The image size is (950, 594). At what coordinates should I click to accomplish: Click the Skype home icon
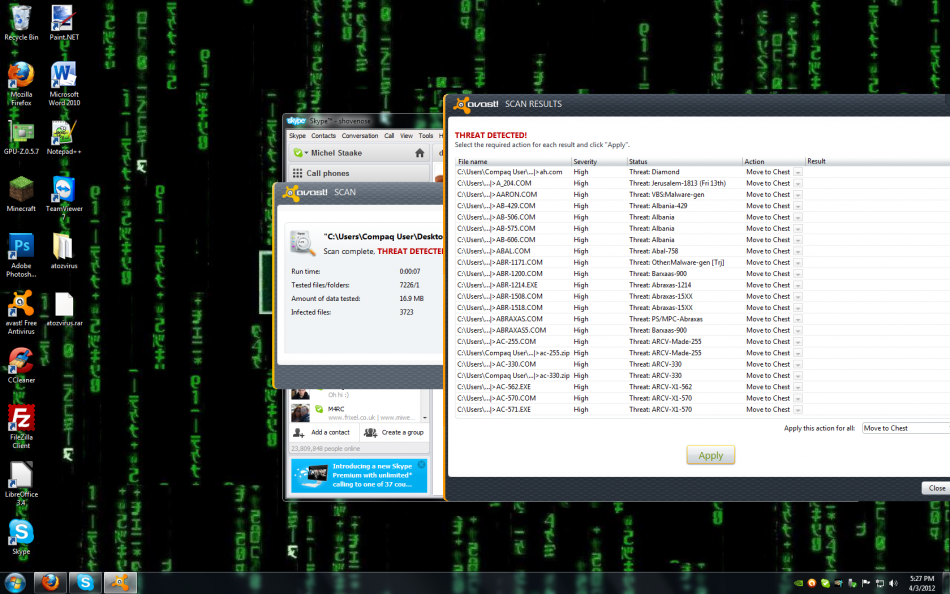pyautogui.click(x=419, y=153)
